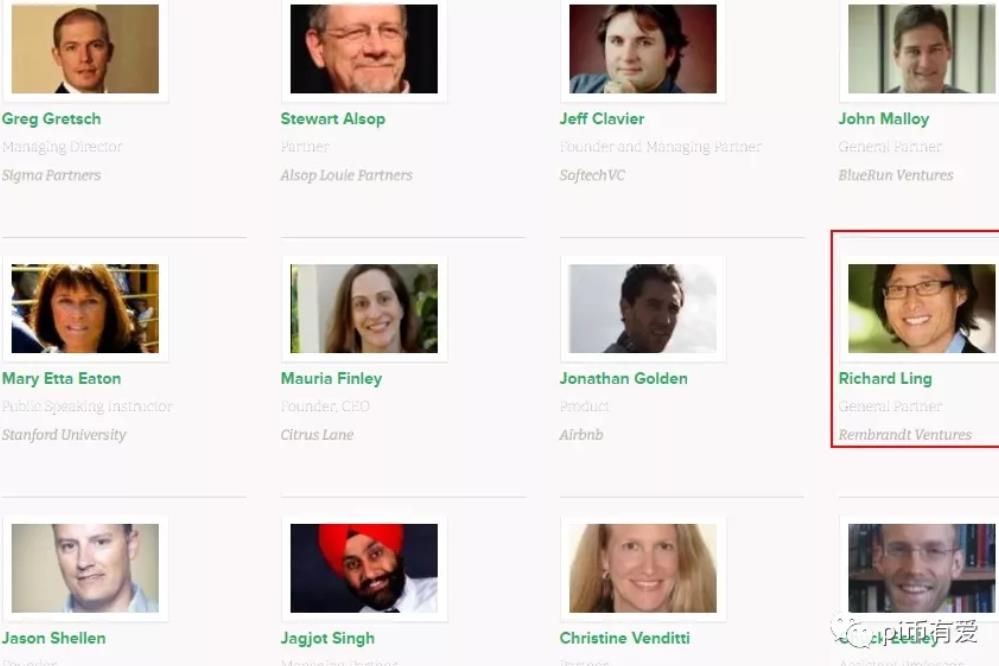The image size is (999, 666).
Task: Open Richard Ling's highlighted photo thumbnail
Action: click(x=922, y=308)
